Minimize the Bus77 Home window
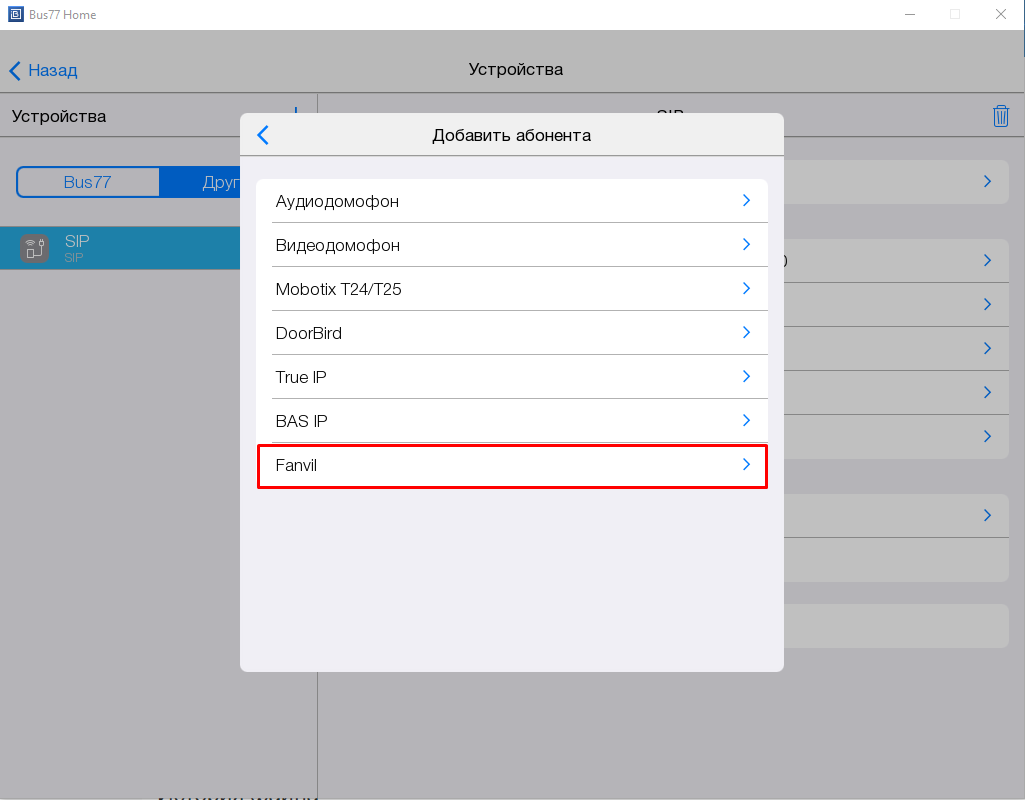 [x=909, y=15]
